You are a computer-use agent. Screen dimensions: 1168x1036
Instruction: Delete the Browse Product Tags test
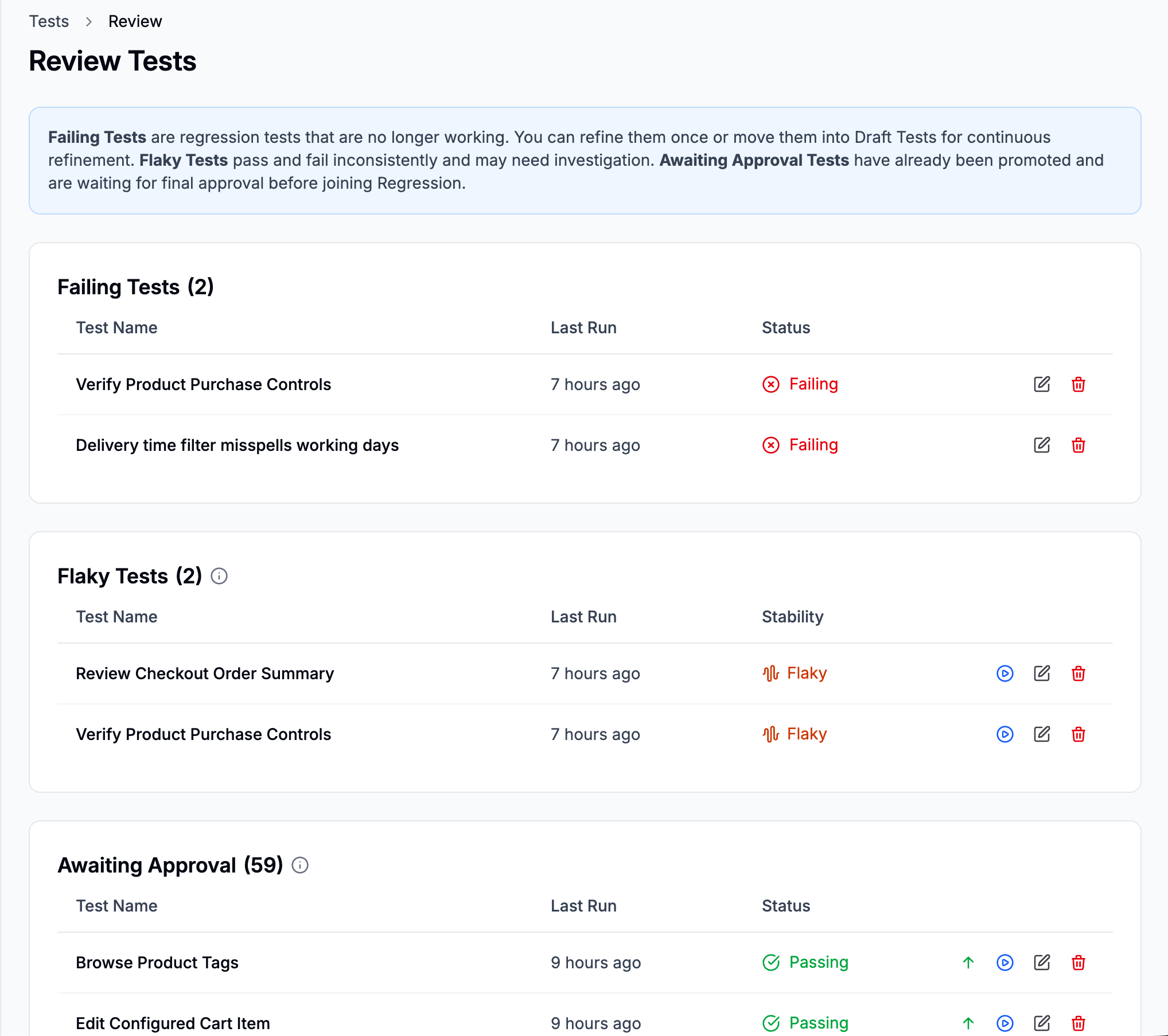[x=1079, y=963]
